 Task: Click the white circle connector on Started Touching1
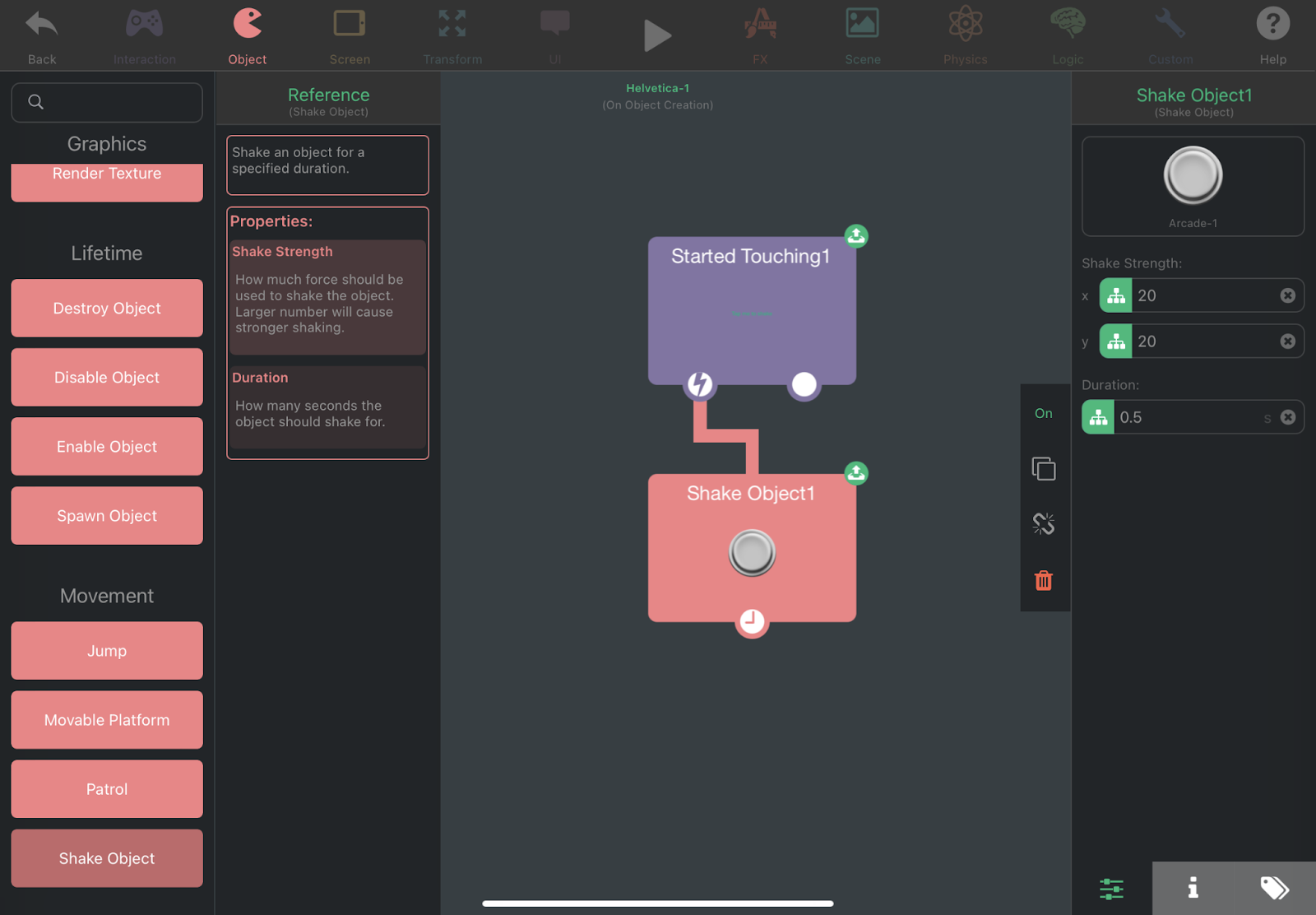coord(804,384)
